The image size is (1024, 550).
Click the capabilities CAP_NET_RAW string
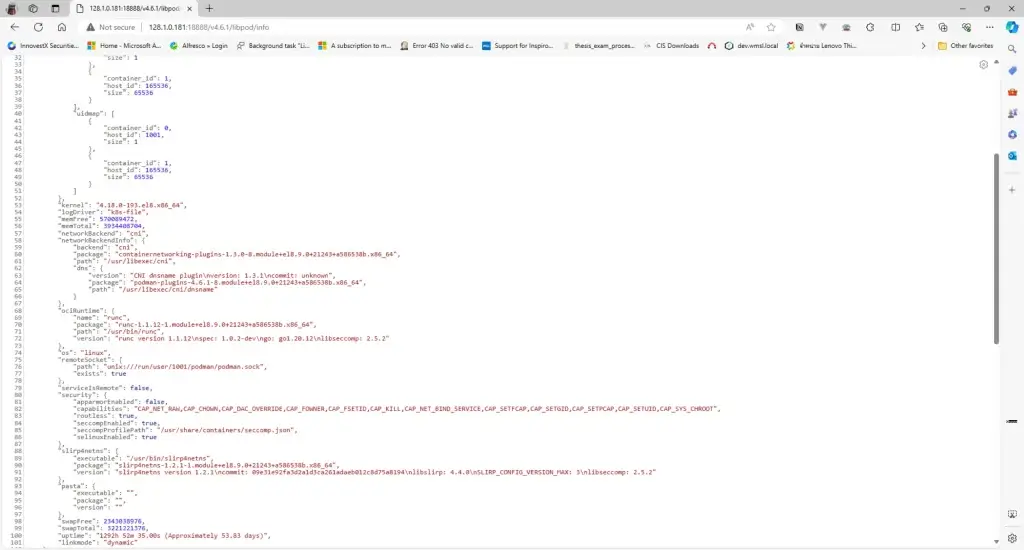(x=427, y=409)
